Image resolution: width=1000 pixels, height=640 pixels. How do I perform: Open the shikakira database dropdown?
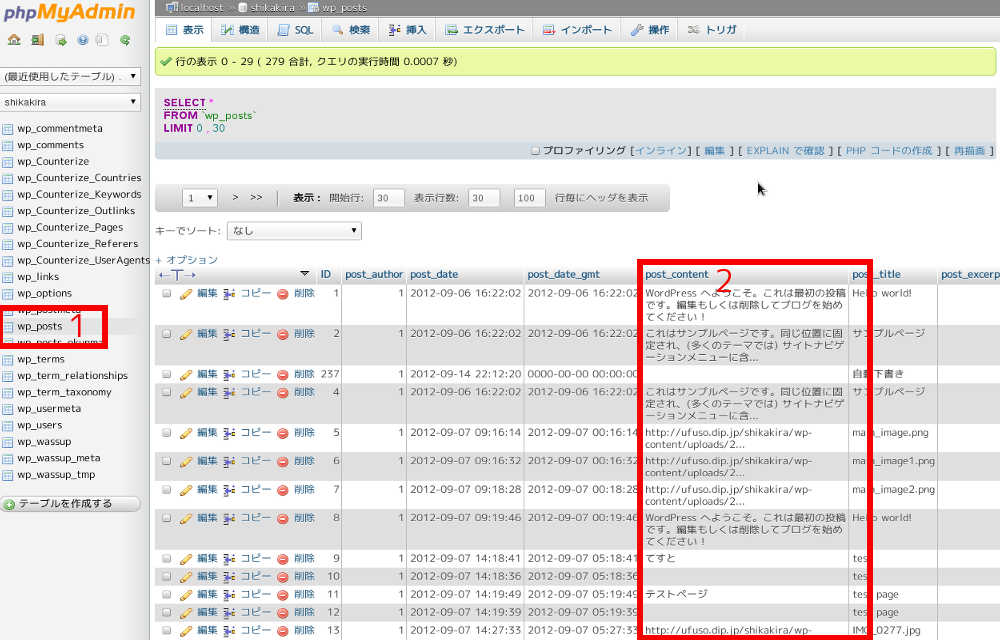70,102
